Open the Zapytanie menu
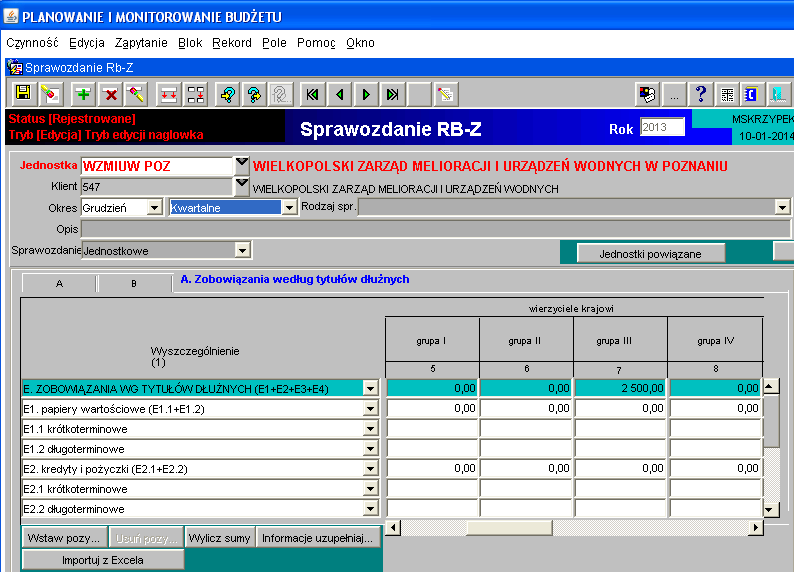Screen dimensions: 794x572 click(141, 43)
